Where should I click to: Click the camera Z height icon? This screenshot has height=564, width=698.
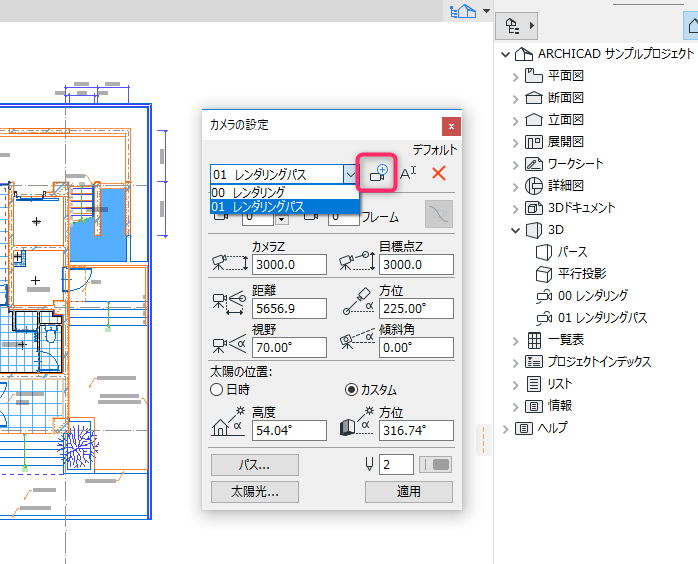pos(230,263)
